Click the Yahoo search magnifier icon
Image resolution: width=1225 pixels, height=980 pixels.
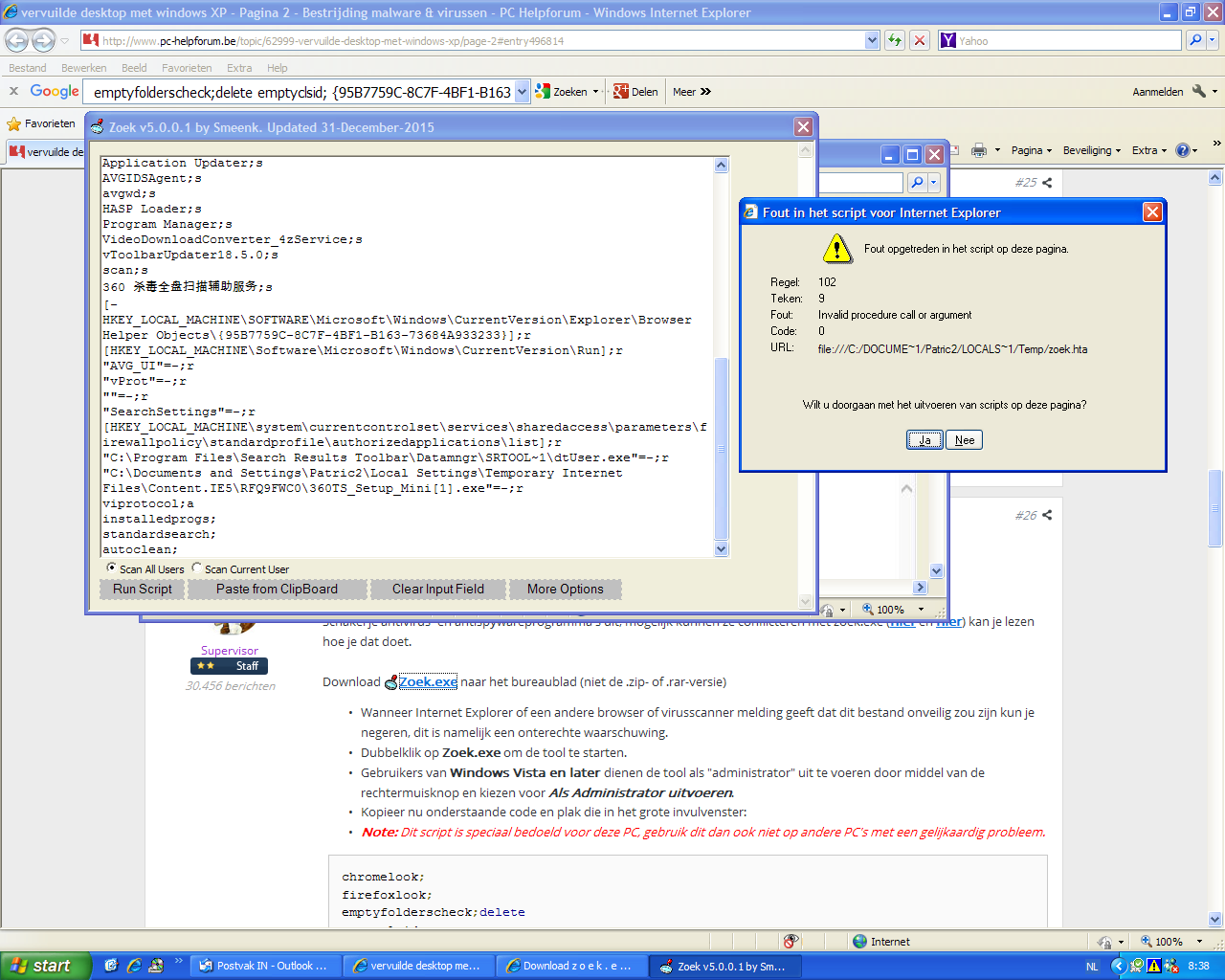click(x=1194, y=40)
